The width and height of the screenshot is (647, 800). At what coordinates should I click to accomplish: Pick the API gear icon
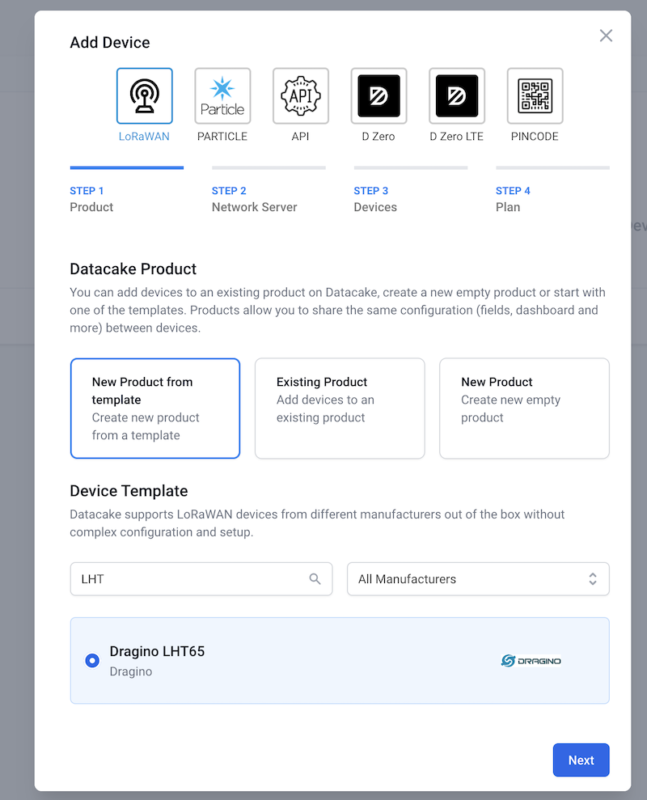click(x=301, y=96)
